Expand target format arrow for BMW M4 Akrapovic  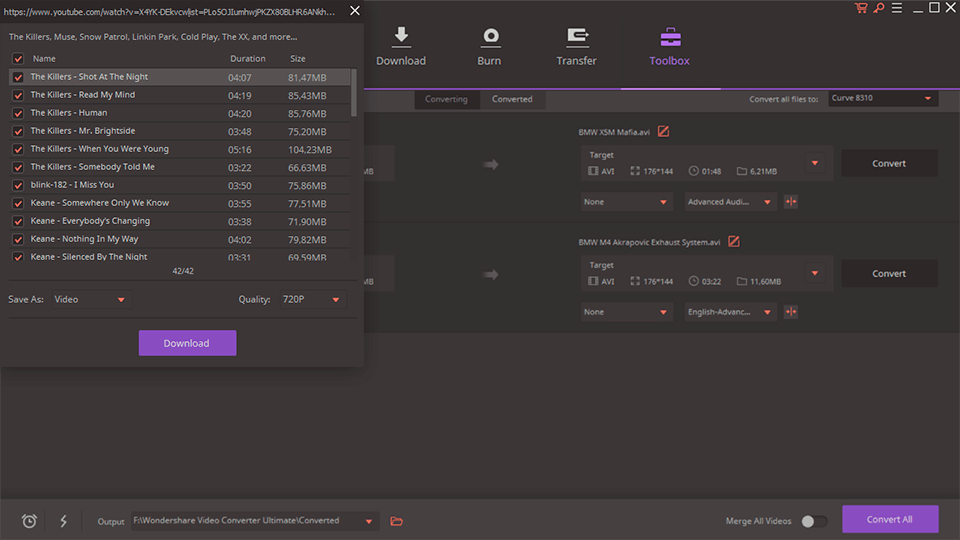click(x=814, y=273)
